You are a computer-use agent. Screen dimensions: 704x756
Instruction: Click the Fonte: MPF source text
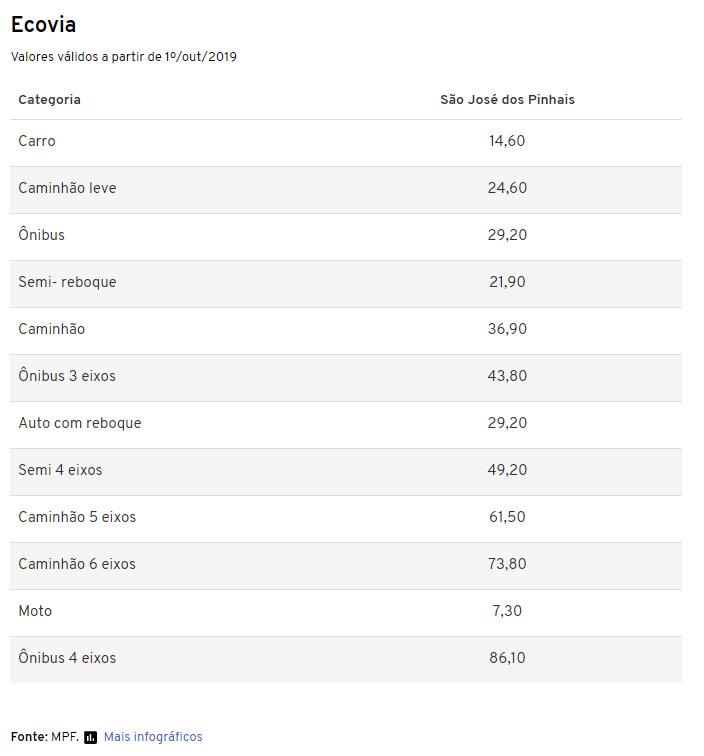click(45, 737)
